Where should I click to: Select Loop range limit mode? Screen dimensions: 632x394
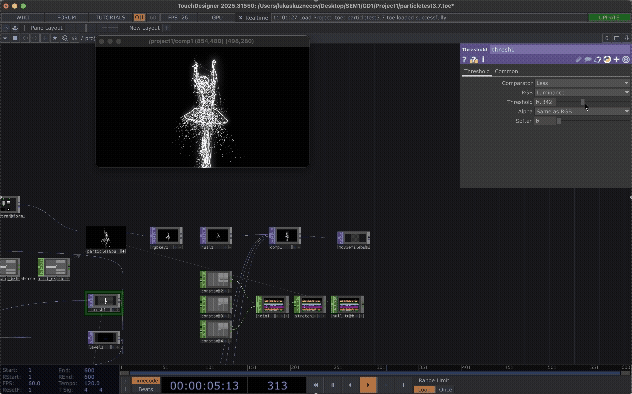[x=424, y=390]
